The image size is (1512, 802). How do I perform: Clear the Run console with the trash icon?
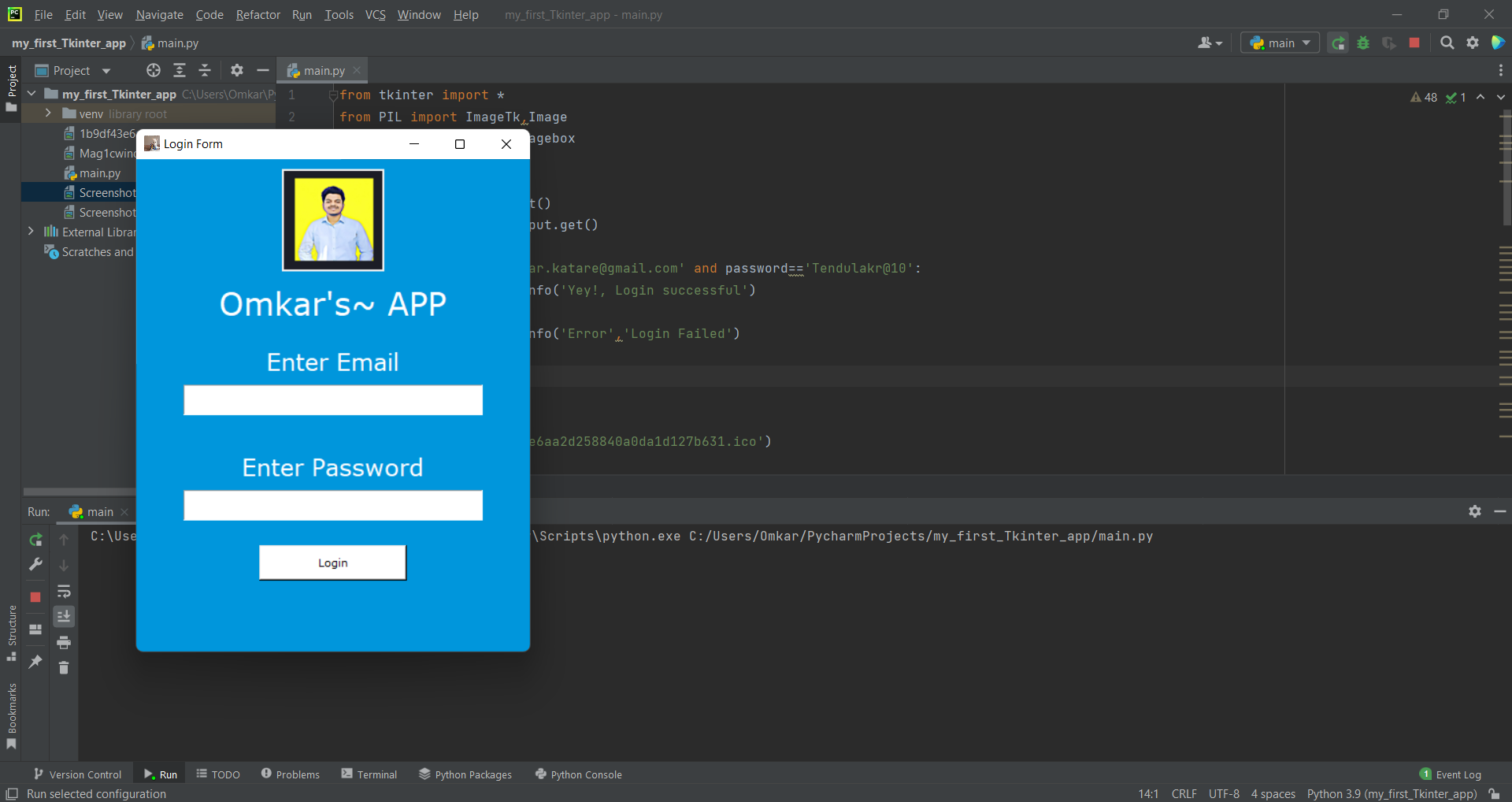[x=64, y=667]
